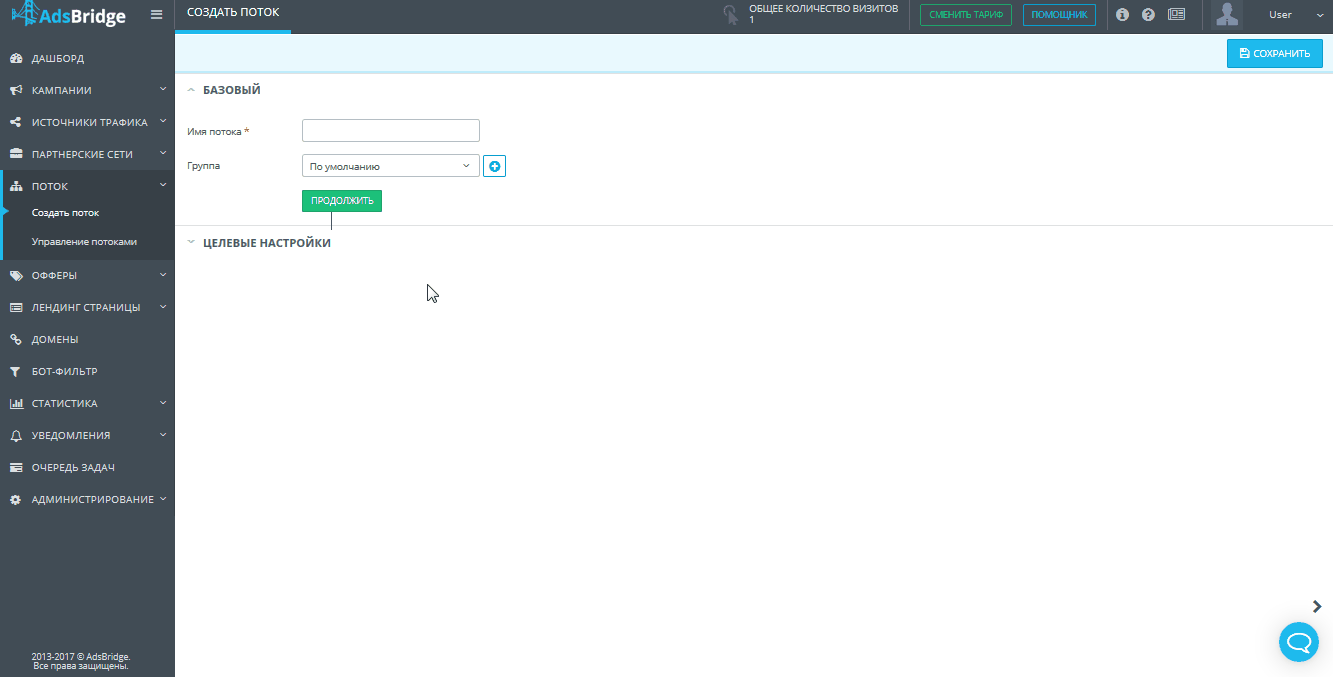Viewport: 1333px width, 677px height.
Task: Expand the Источники трафика menu chevron
Action: pyautogui.click(x=163, y=122)
